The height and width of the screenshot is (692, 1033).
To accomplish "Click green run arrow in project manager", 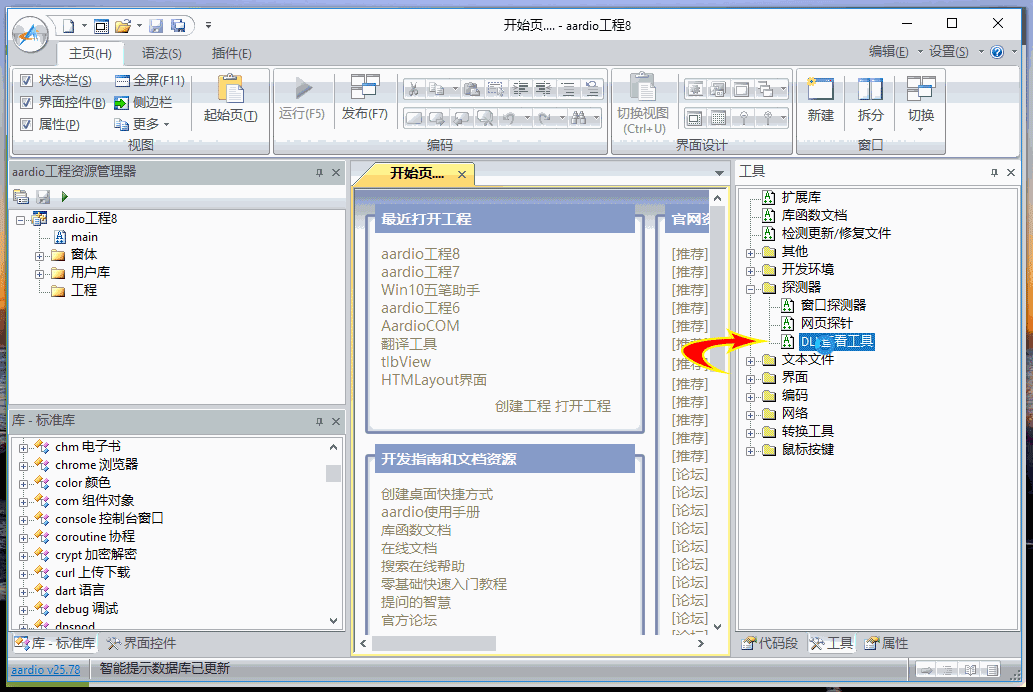I will [x=65, y=197].
